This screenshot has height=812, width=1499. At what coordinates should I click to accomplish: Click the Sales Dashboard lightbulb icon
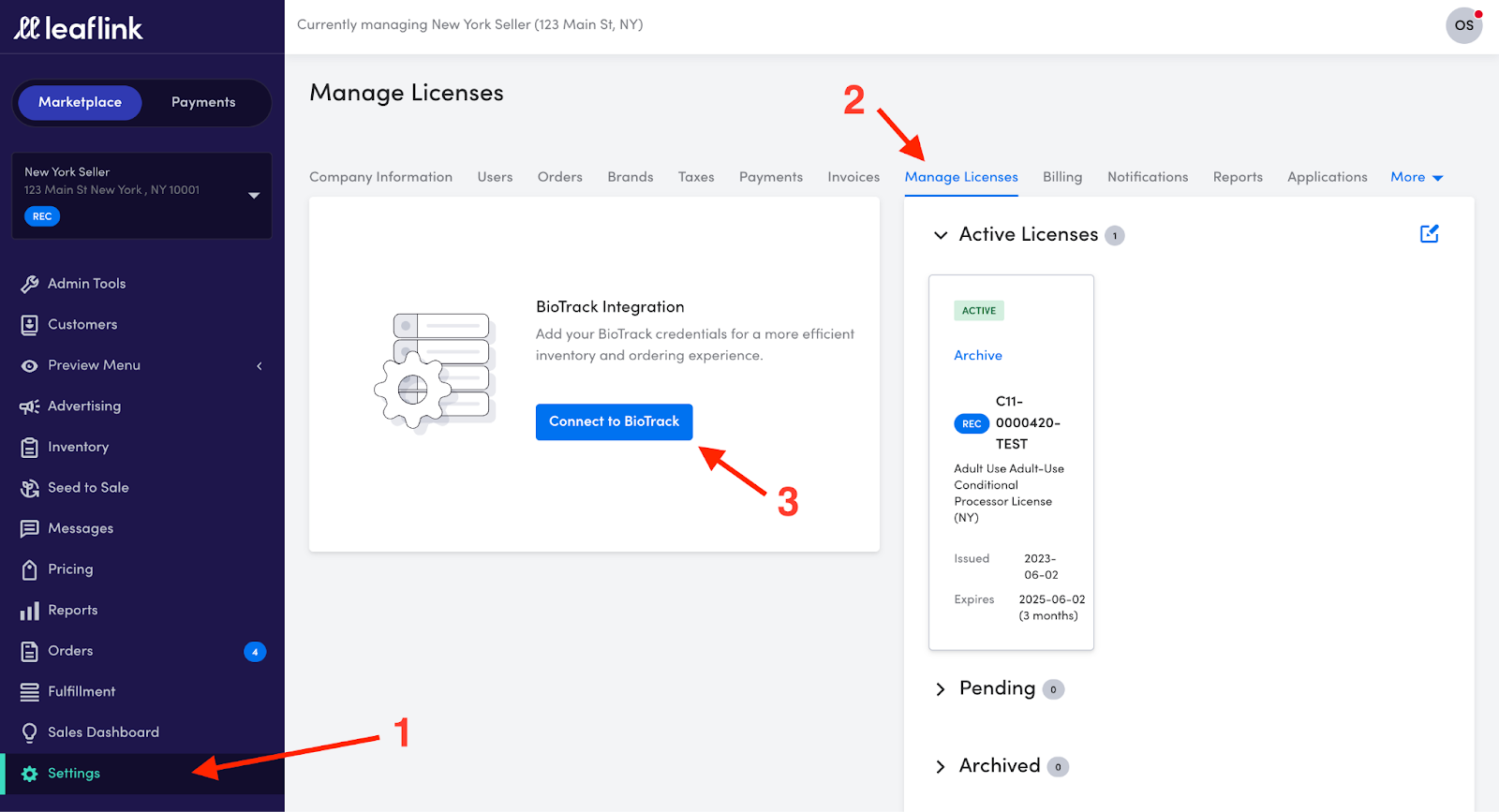pyautogui.click(x=30, y=732)
